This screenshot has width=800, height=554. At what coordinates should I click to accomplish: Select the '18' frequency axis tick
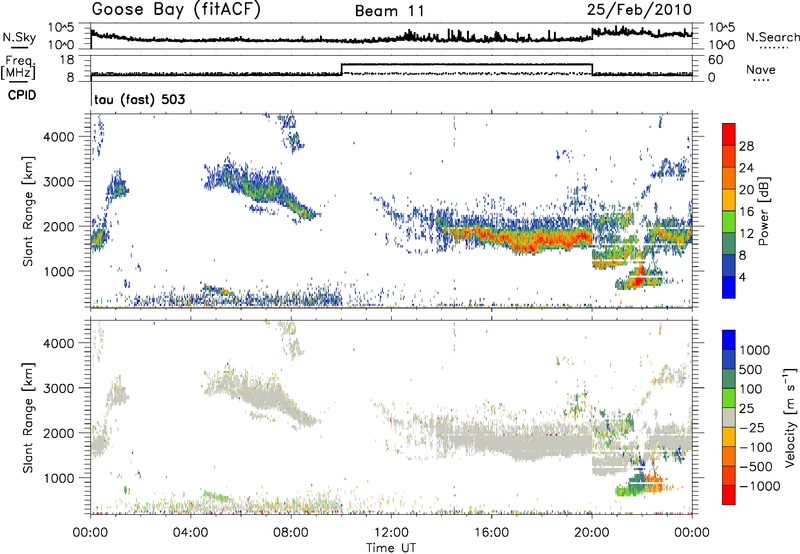(x=68, y=60)
